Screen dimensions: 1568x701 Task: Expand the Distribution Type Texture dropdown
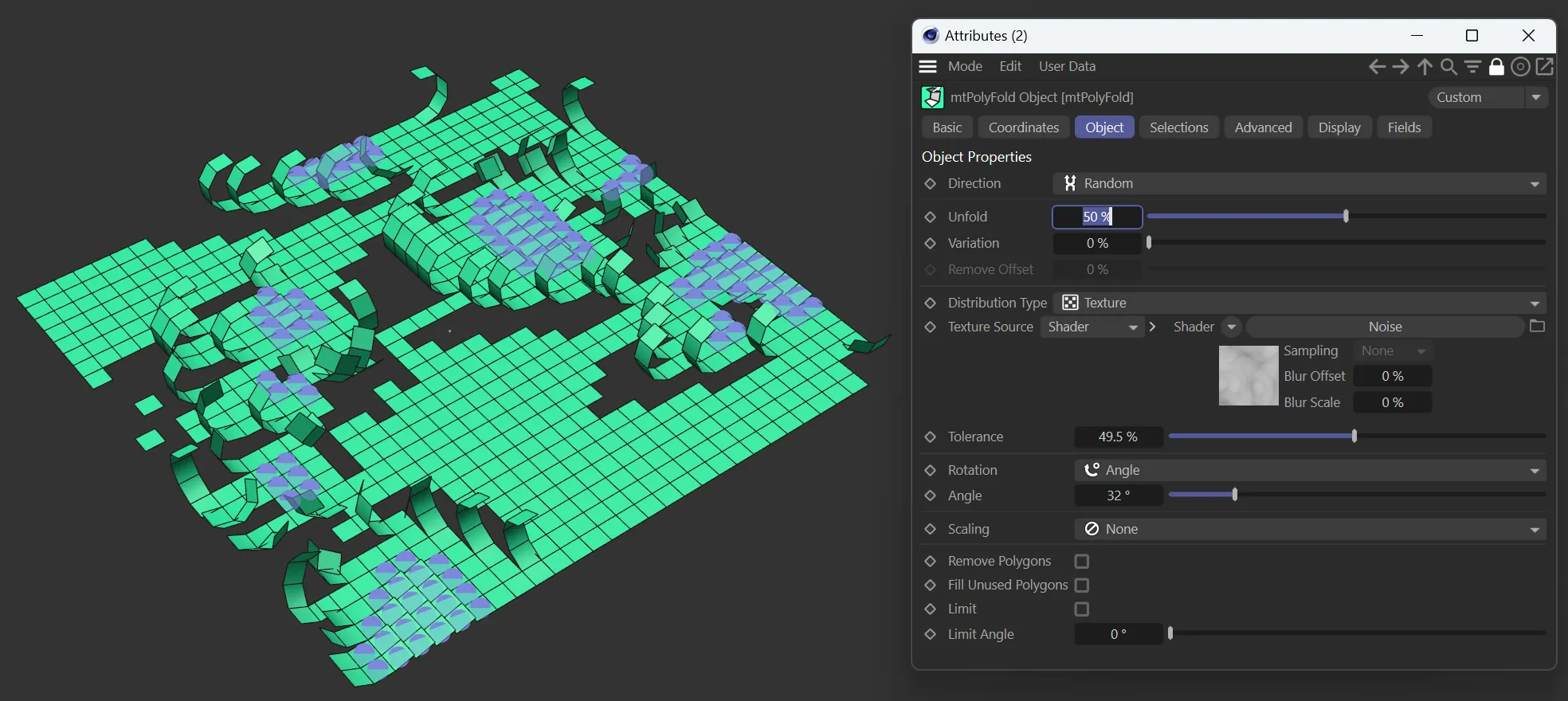pyautogui.click(x=1299, y=303)
